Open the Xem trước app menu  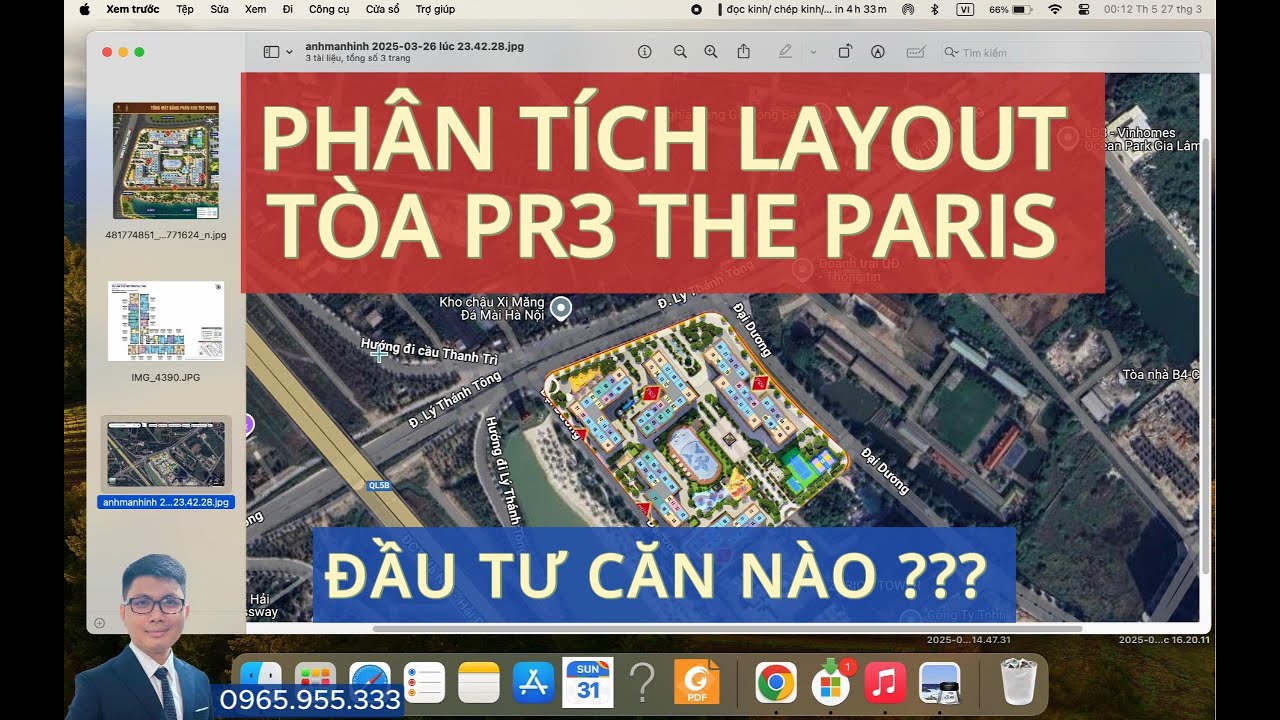tap(133, 9)
